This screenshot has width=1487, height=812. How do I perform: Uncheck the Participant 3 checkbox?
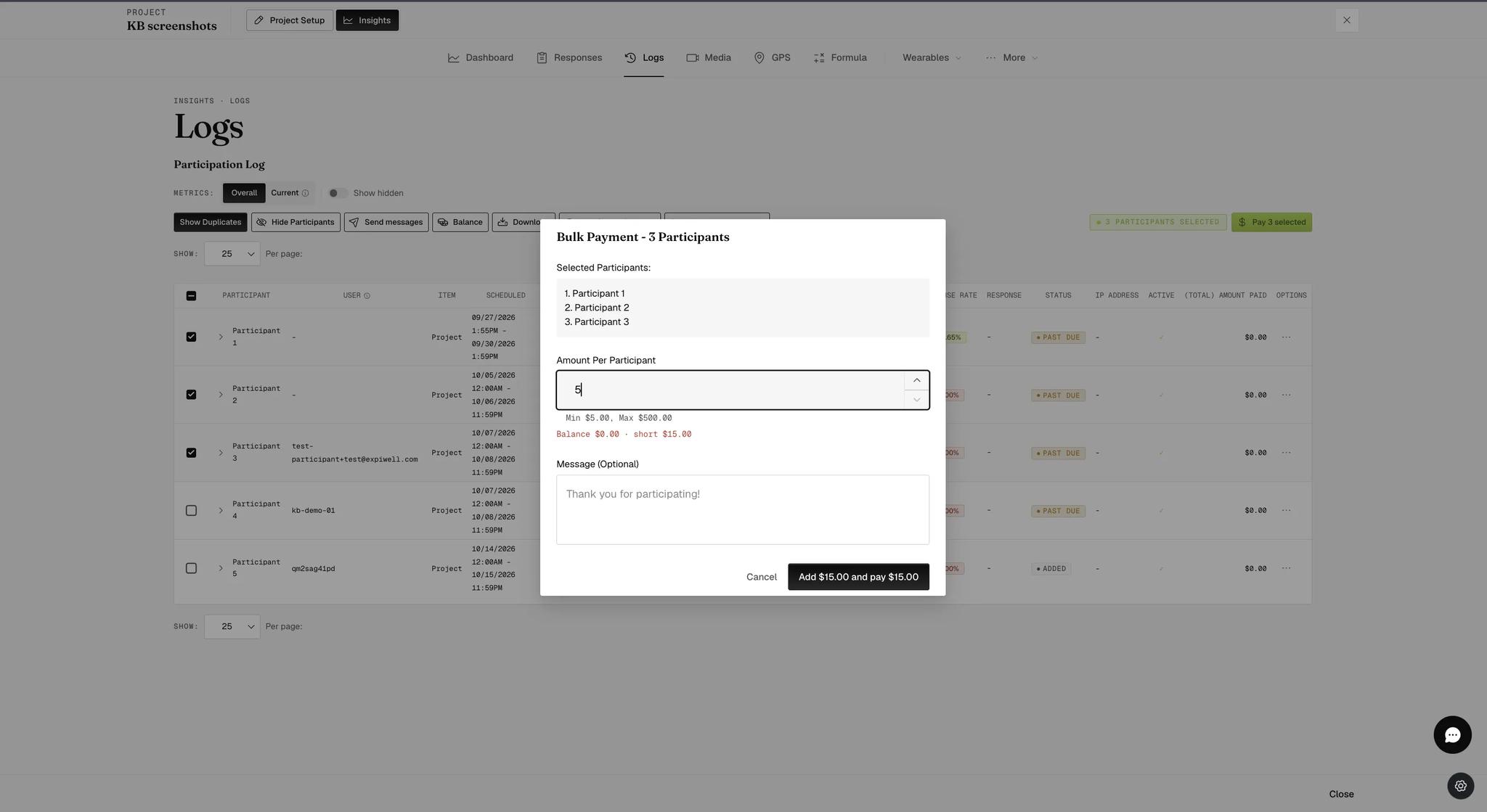click(191, 453)
